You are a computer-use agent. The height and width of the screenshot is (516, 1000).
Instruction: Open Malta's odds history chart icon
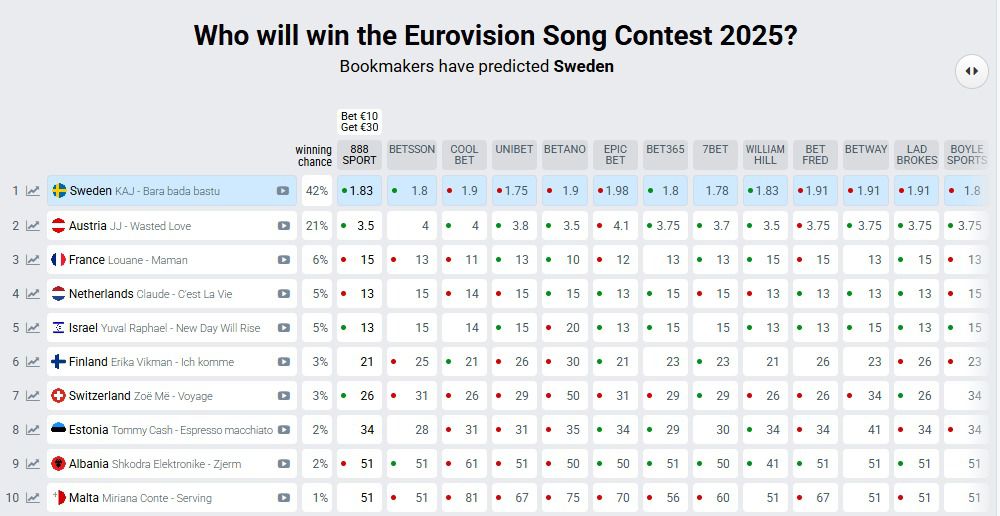(x=33, y=498)
